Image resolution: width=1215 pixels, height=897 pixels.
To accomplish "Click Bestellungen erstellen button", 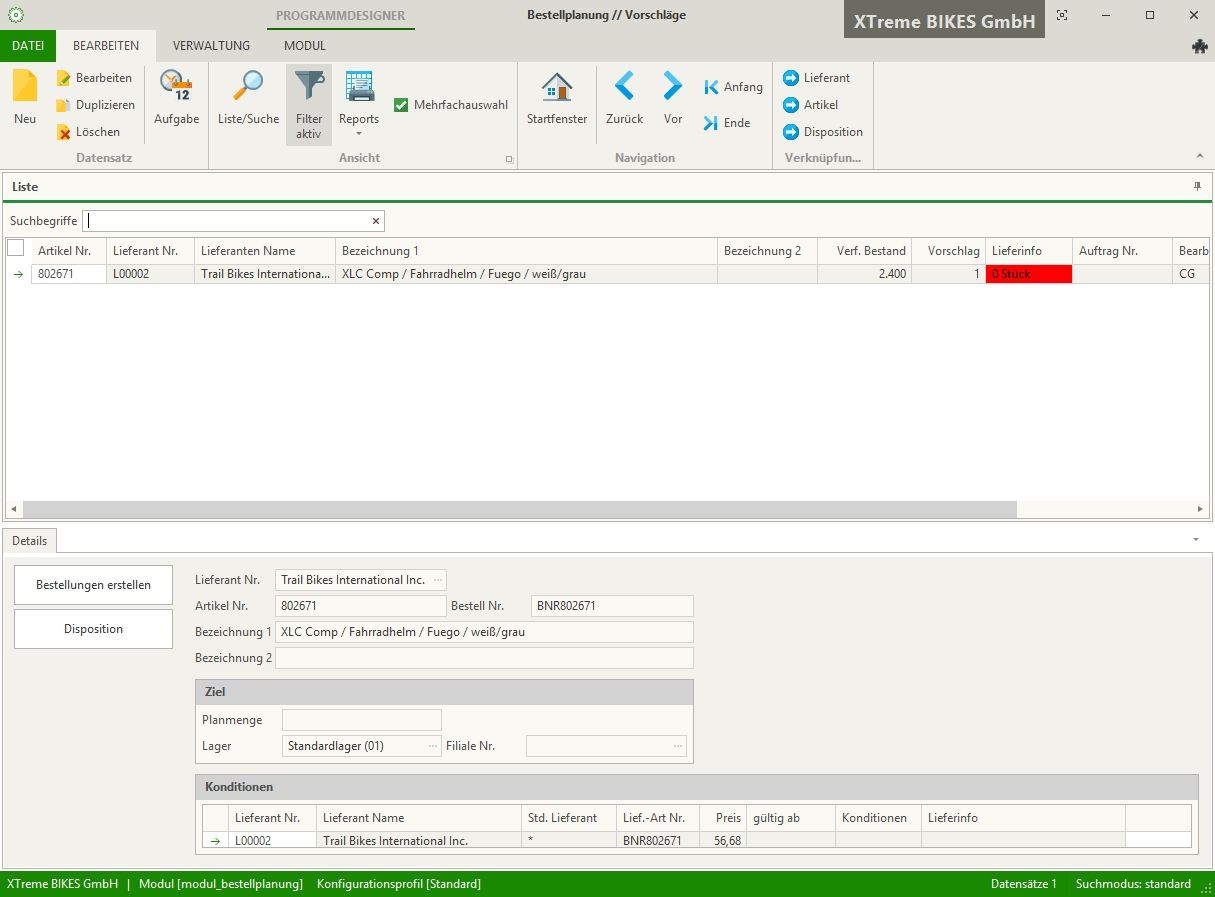I will 93,585.
